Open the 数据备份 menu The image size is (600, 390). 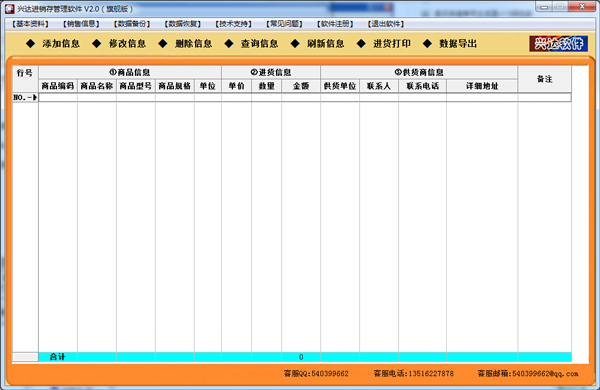point(132,24)
